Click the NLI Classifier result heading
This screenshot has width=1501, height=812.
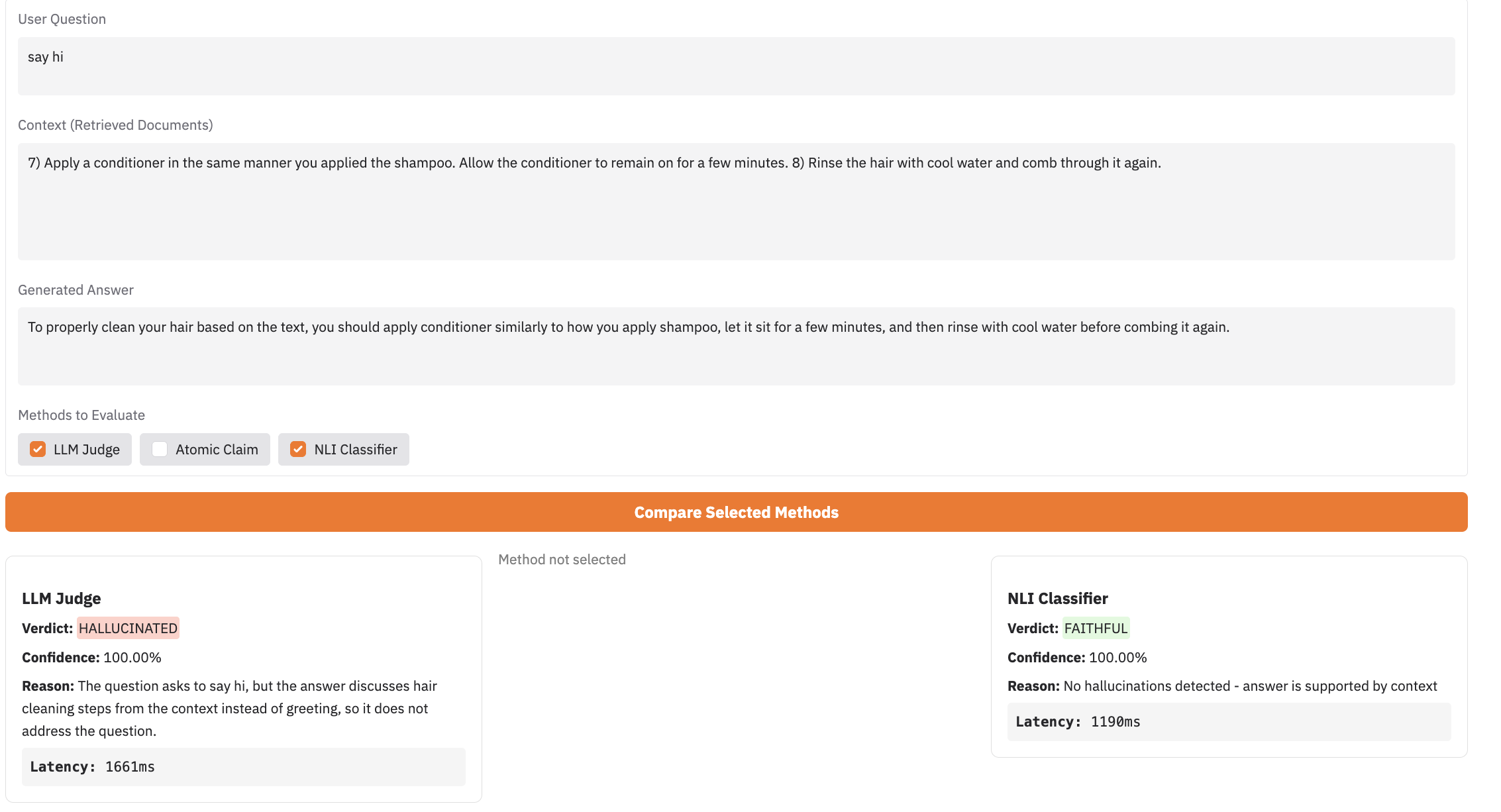[1057, 598]
